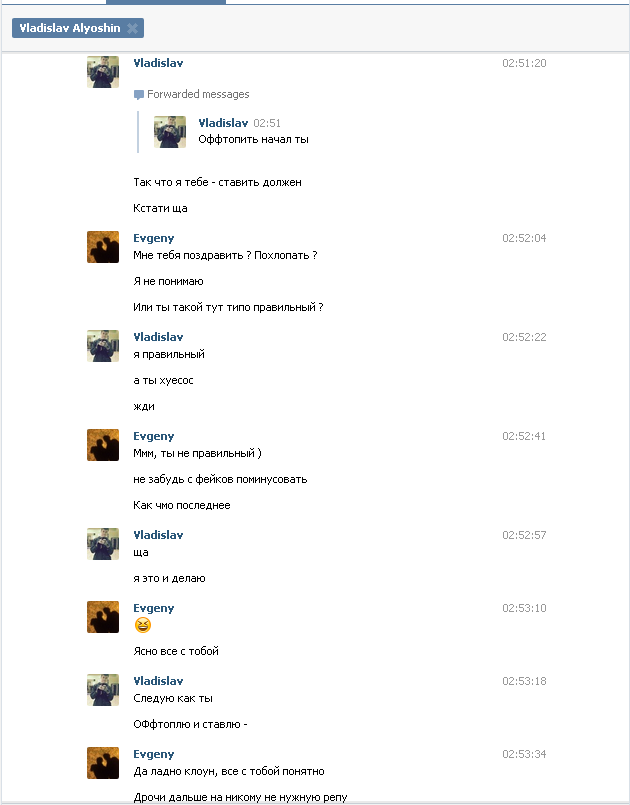Click Vladislav name link at 02:53:18

(x=158, y=681)
